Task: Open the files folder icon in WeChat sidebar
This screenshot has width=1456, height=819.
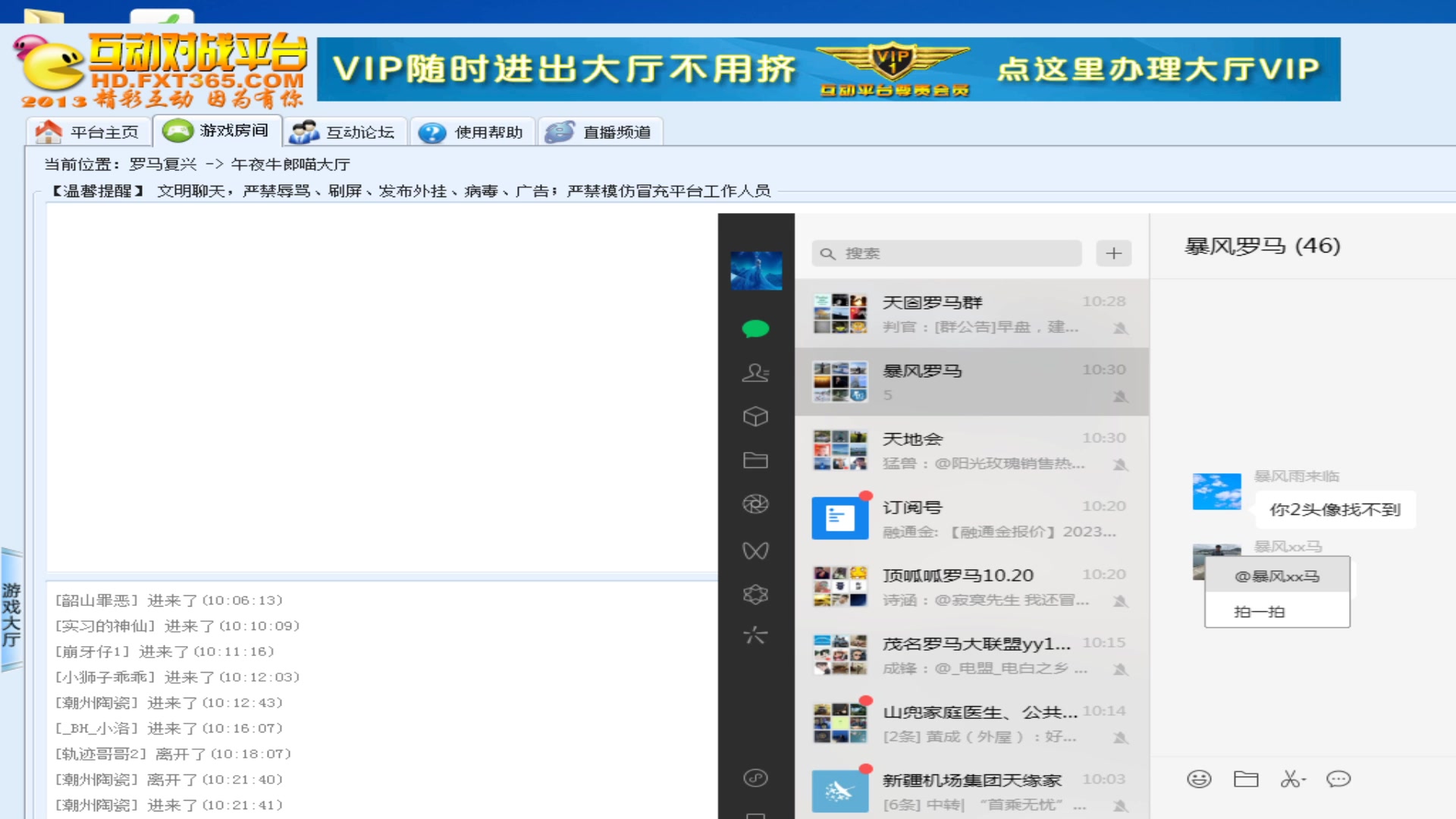Action: 755,460
